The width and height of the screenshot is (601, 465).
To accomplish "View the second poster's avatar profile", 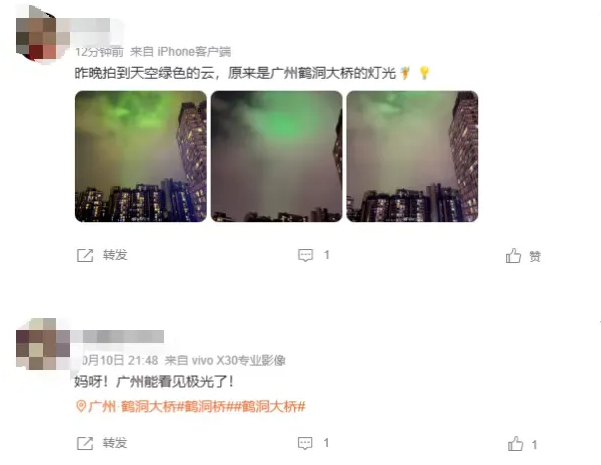I will [x=37, y=344].
